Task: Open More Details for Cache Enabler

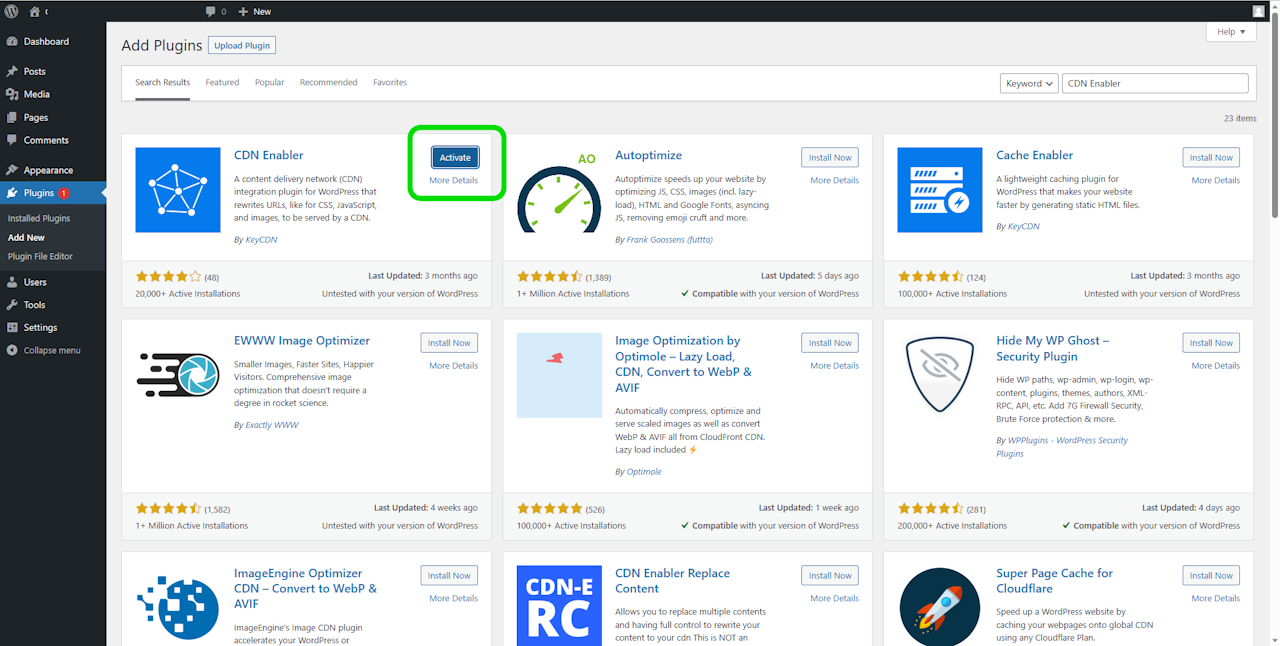Action: pos(1215,181)
